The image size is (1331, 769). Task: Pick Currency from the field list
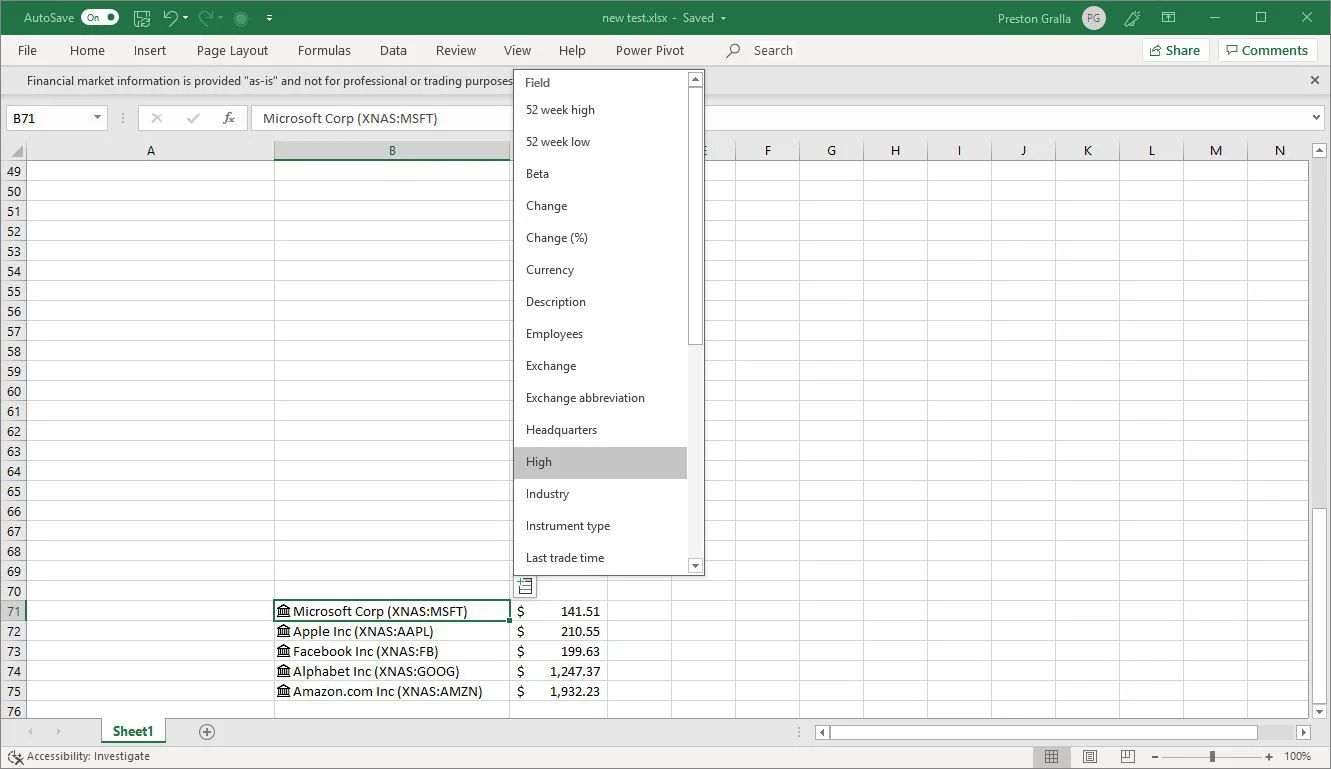600,270
